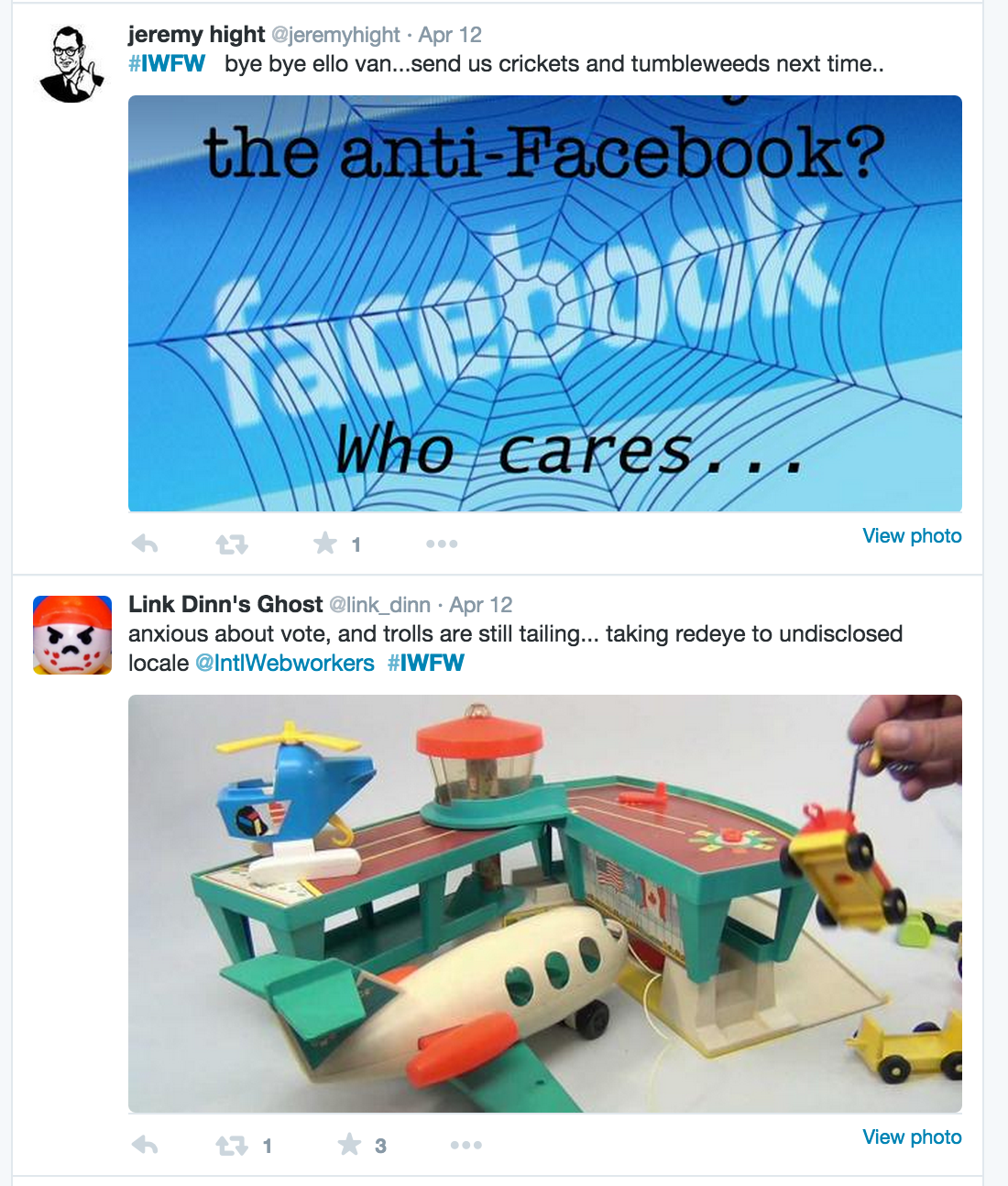Reply to Link Dinn's Ghost tweet
Screen dimensions: 1008x1186
point(145,1145)
